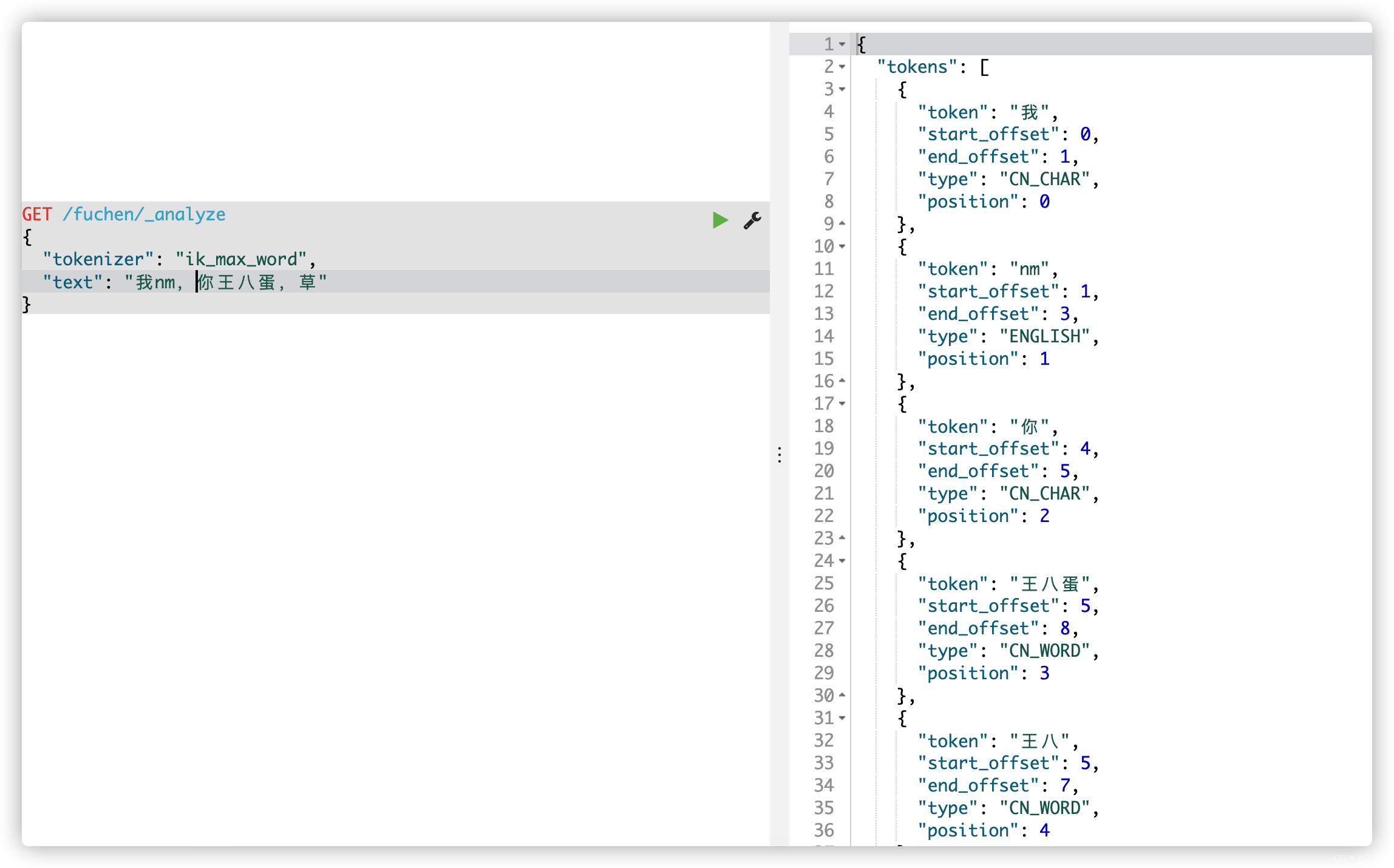The image size is (1394, 868).
Task: Click the "ik_max_word" tokenizer value
Action: coord(241,259)
